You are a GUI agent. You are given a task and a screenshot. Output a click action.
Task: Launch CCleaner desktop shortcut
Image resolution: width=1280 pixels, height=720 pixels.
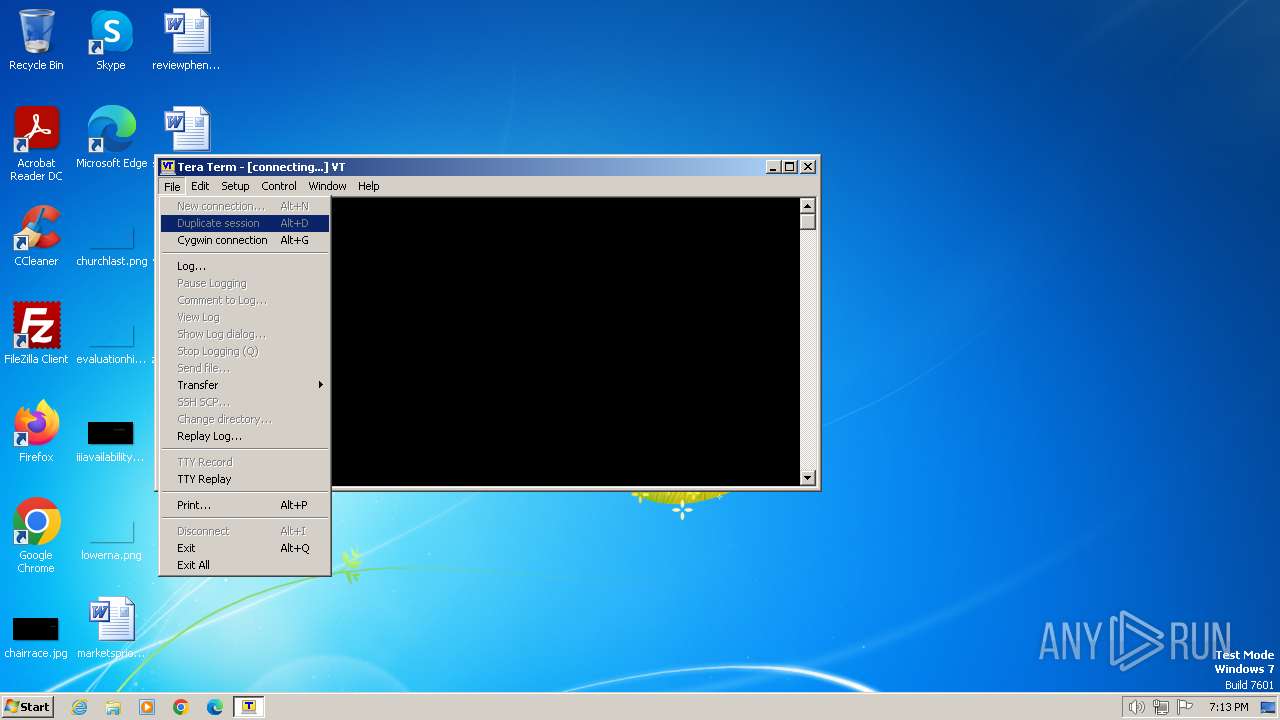pos(36,236)
